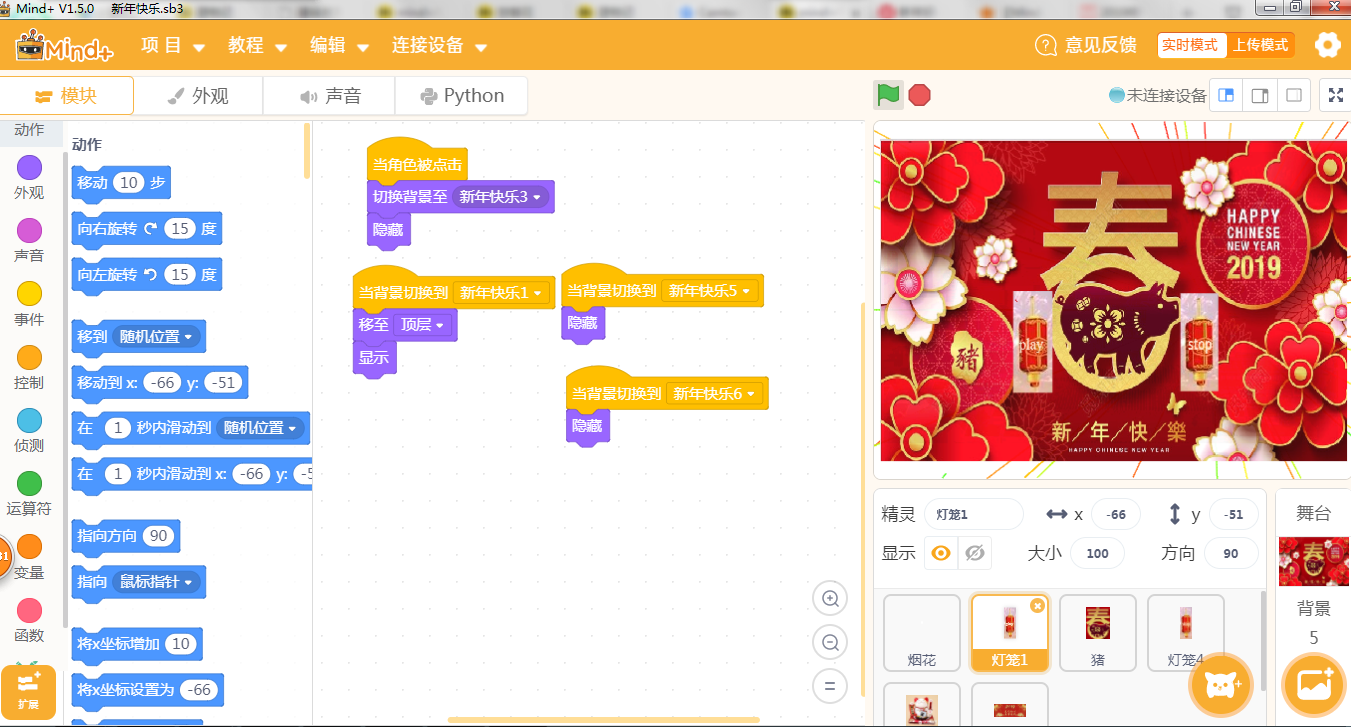The height and width of the screenshot is (727, 1351).
Task: Click the 移动 10 步 block
Action: point(121,182)
